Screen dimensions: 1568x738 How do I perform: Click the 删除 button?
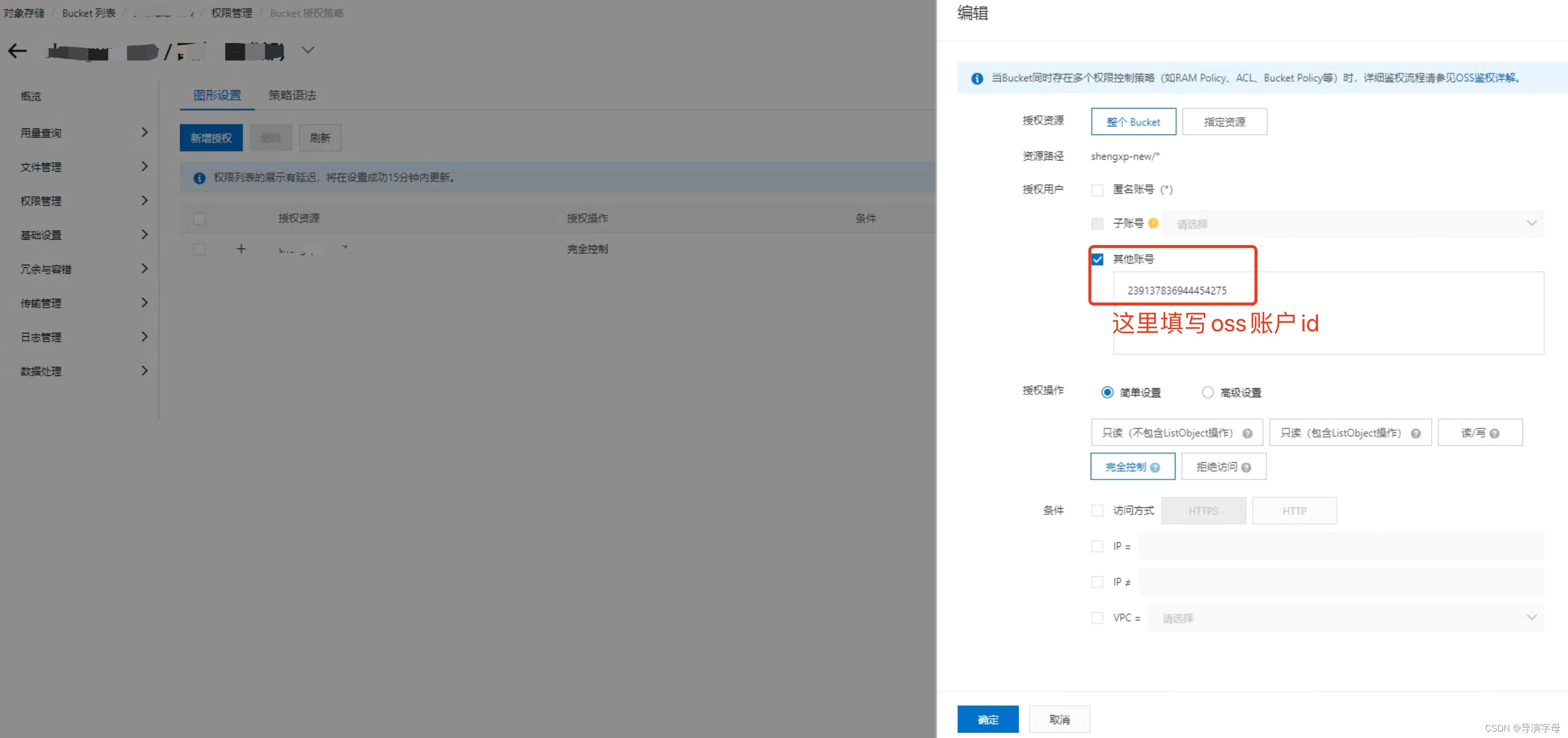click(x=271, y=138)
